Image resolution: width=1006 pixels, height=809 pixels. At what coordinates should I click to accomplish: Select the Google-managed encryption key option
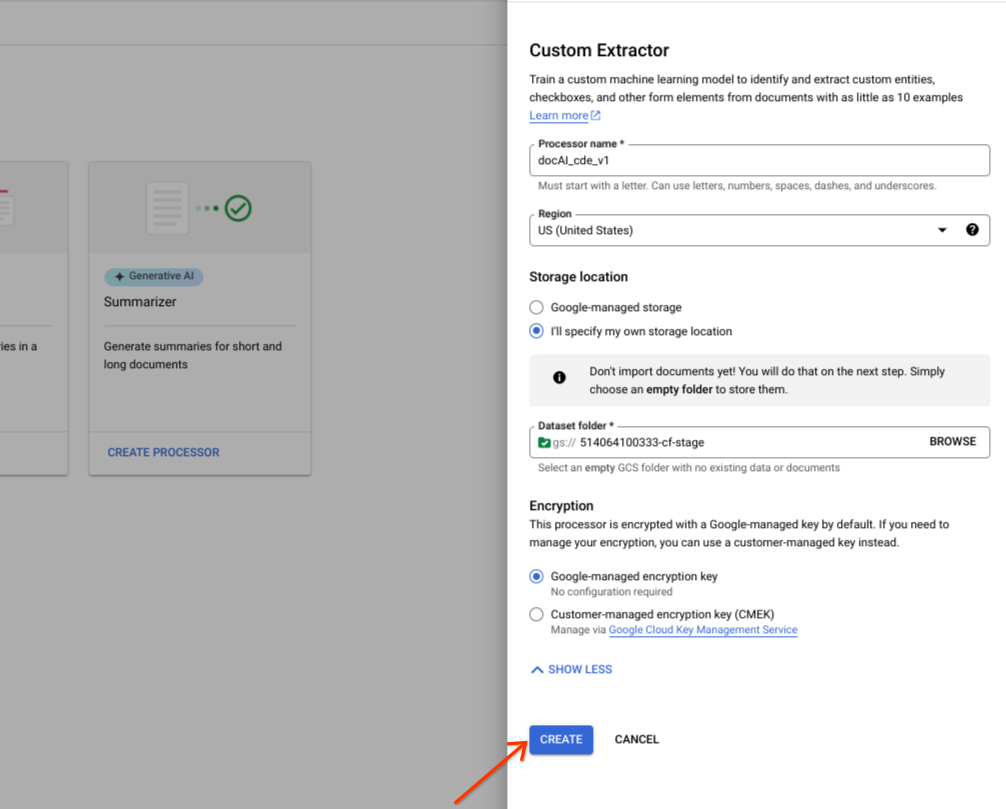click(536, 576)
